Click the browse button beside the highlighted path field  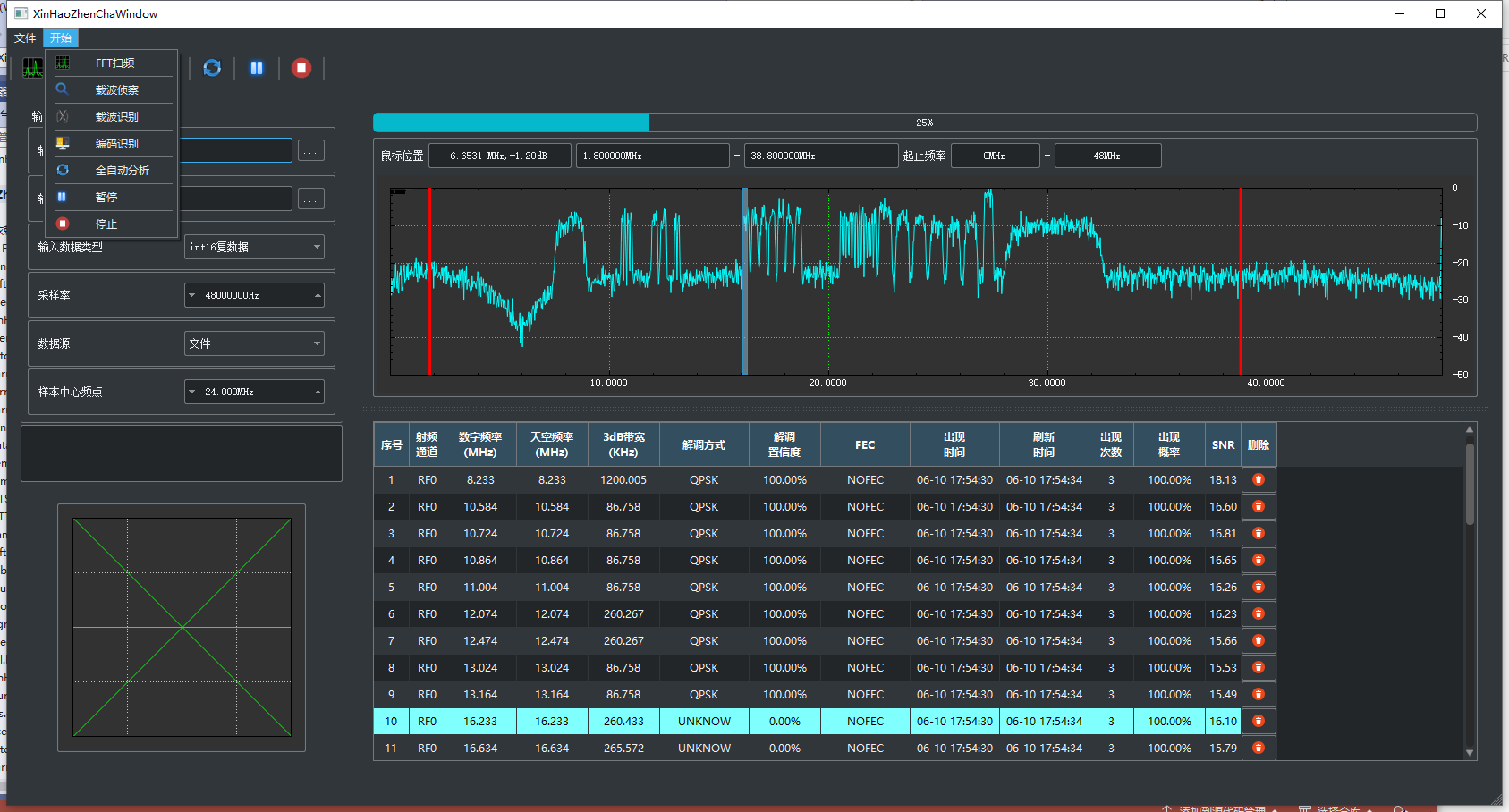tap(311, 151)
